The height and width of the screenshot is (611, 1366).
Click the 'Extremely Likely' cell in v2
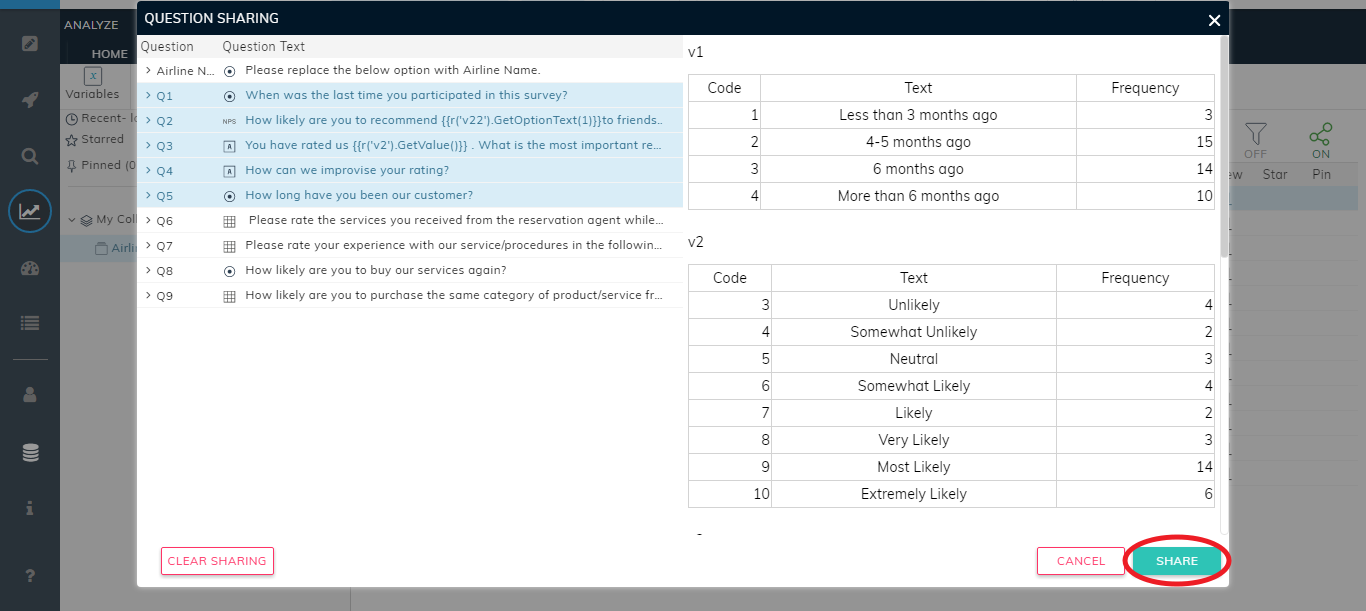click(x=914, y=494)
